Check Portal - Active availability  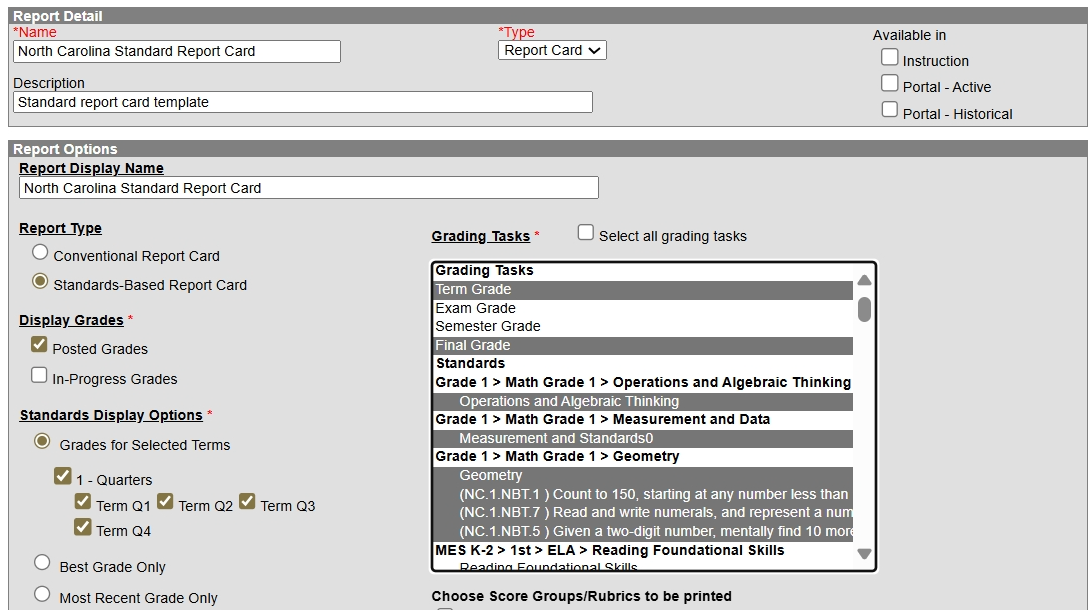point(890,83)
